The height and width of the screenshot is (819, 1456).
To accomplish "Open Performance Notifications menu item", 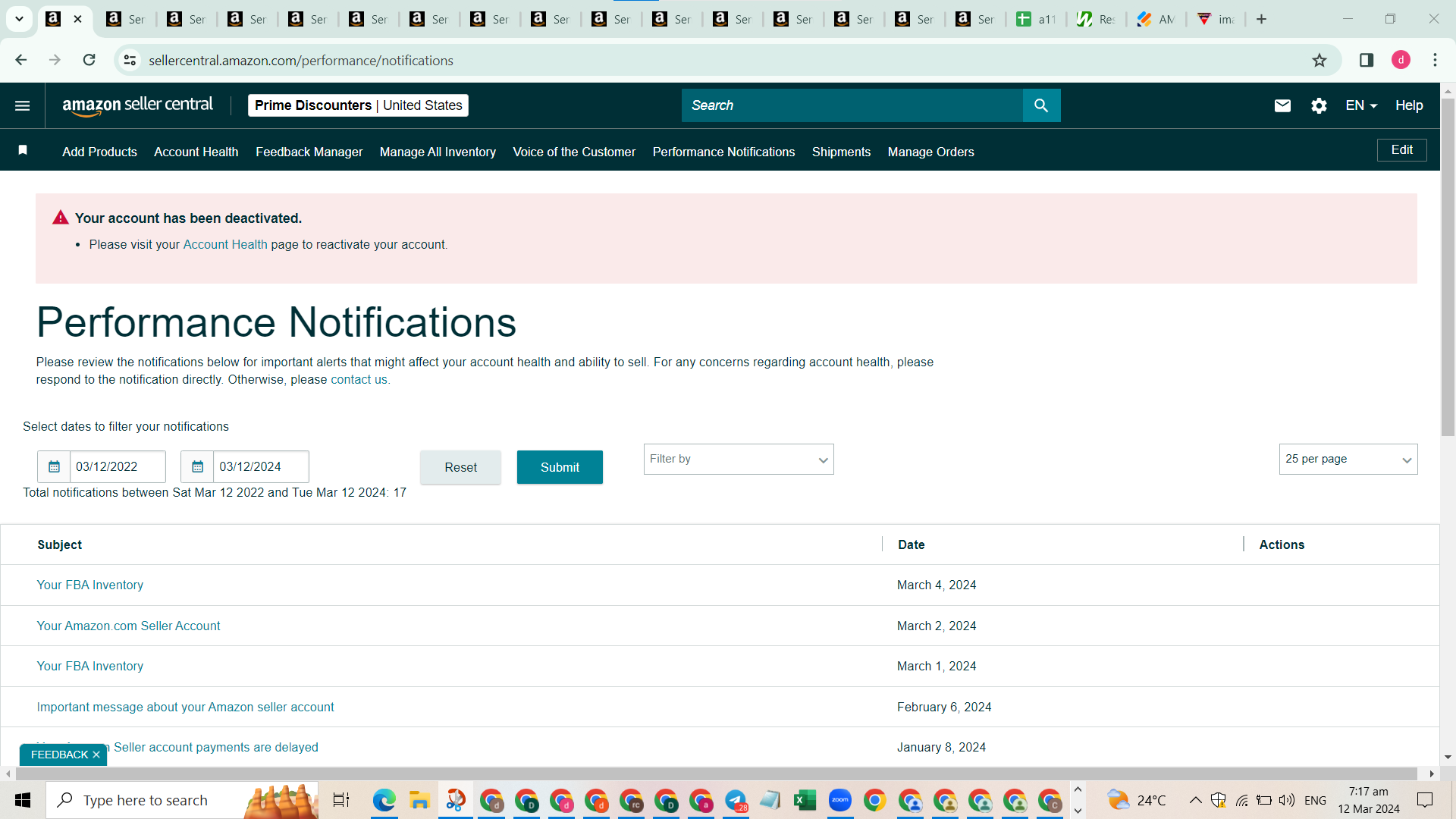I will coord(724,152).
